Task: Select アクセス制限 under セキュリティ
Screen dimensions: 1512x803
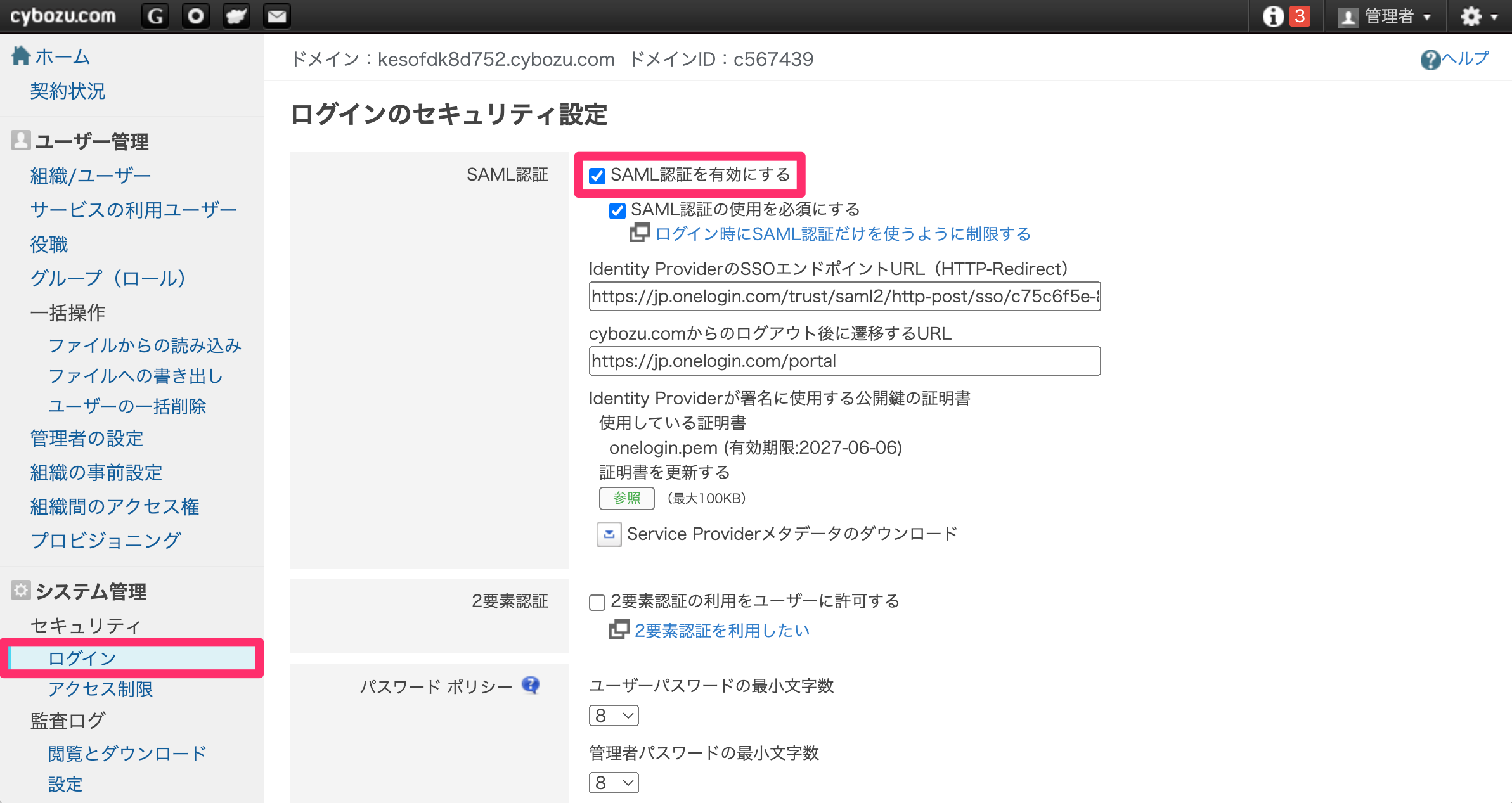Action: [x=101, y=689]
